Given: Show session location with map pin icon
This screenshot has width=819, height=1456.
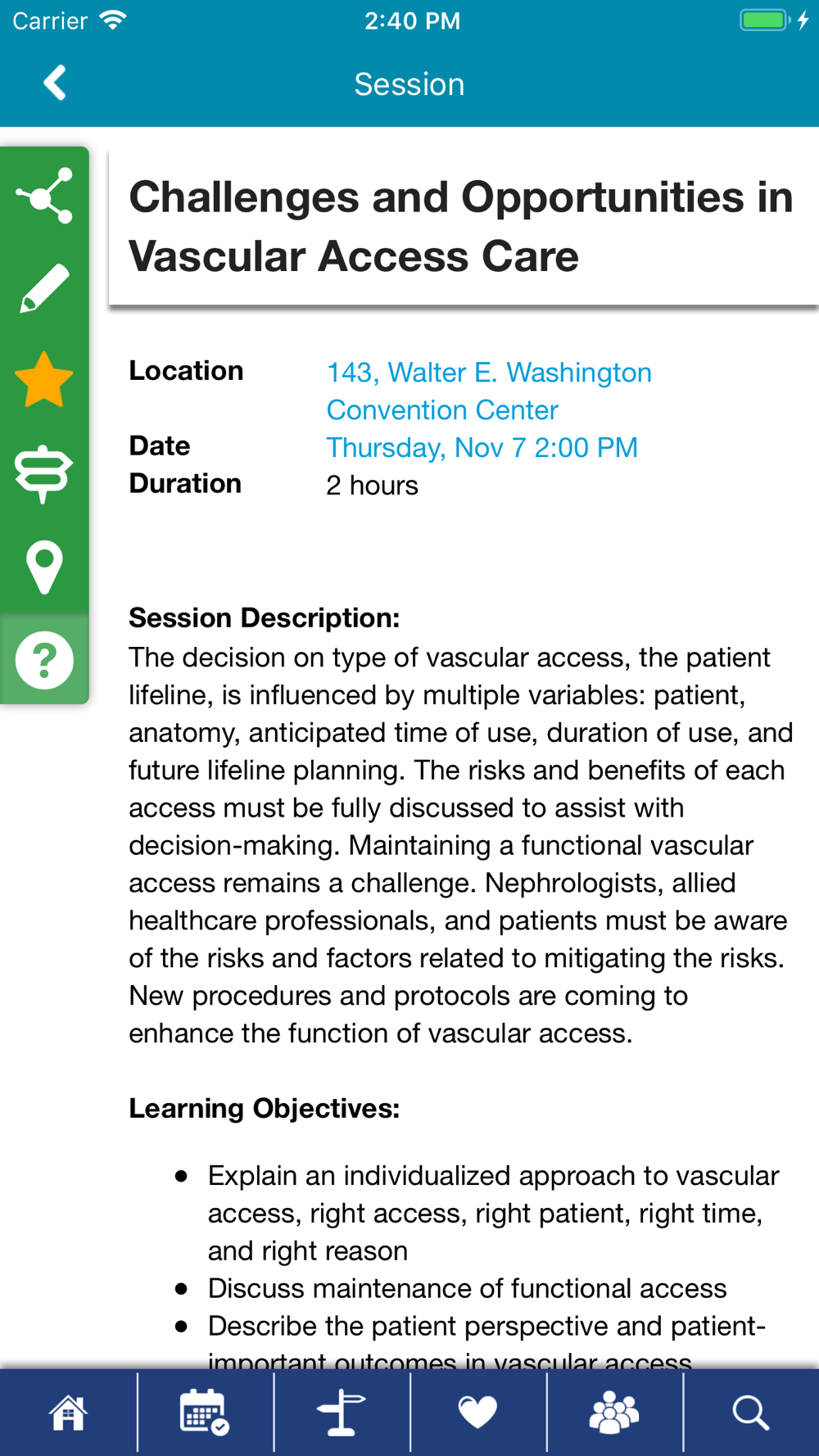Looking at the screenshot, I should [x=45, y=567].
